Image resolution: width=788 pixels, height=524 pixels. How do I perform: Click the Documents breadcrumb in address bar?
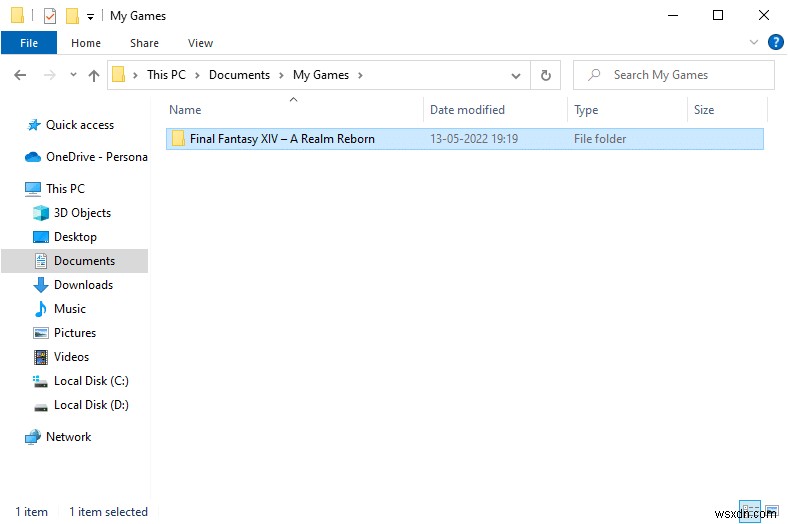click(x=239, y=75)
